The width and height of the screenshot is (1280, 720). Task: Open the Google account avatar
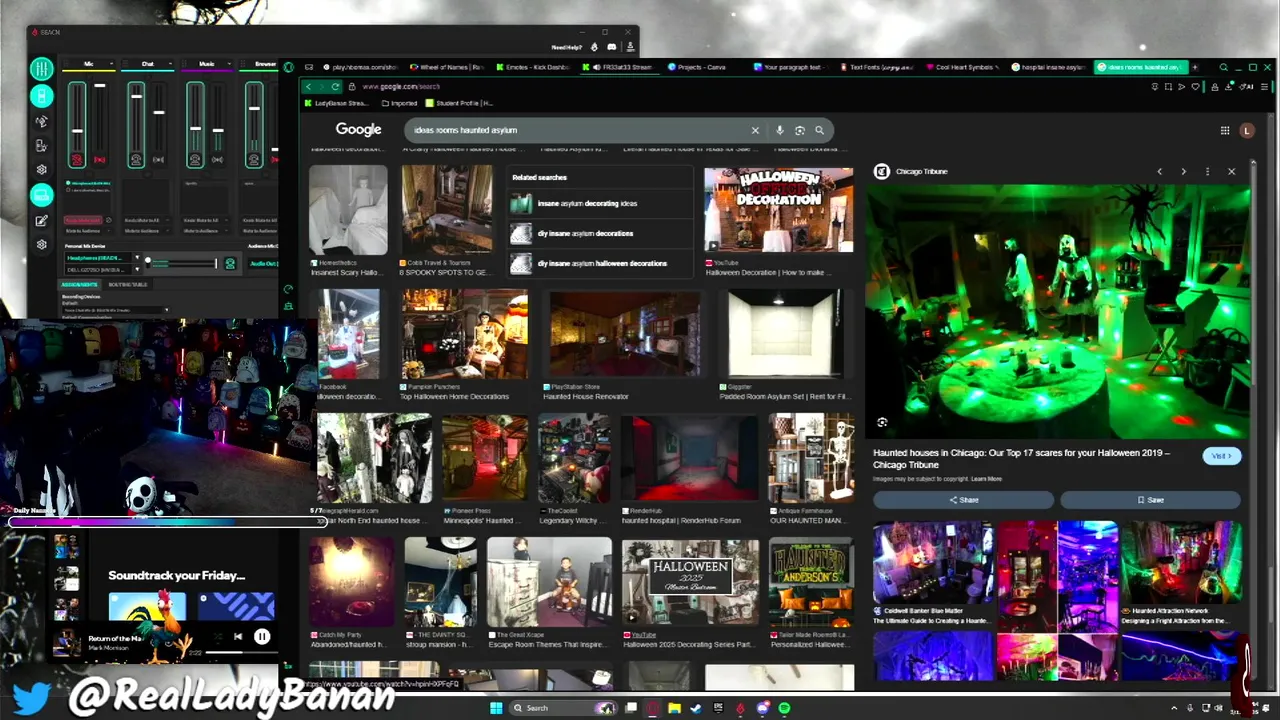1246,130
